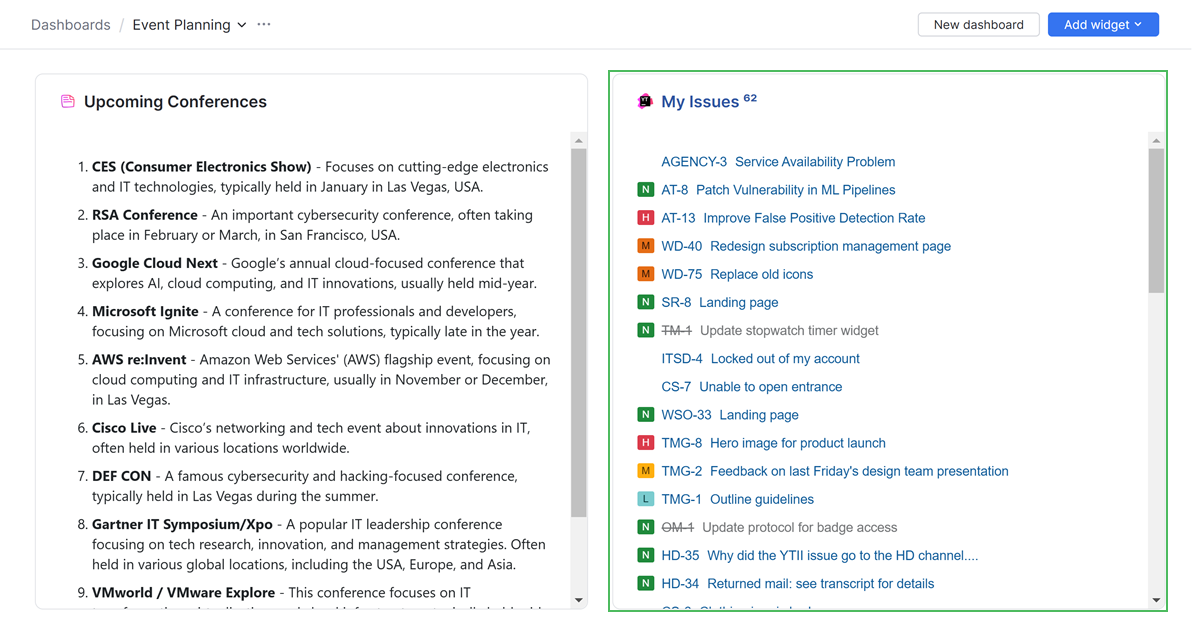Click the high priority badge on TMG-8
1199x638 pixels.
[647, 442]
